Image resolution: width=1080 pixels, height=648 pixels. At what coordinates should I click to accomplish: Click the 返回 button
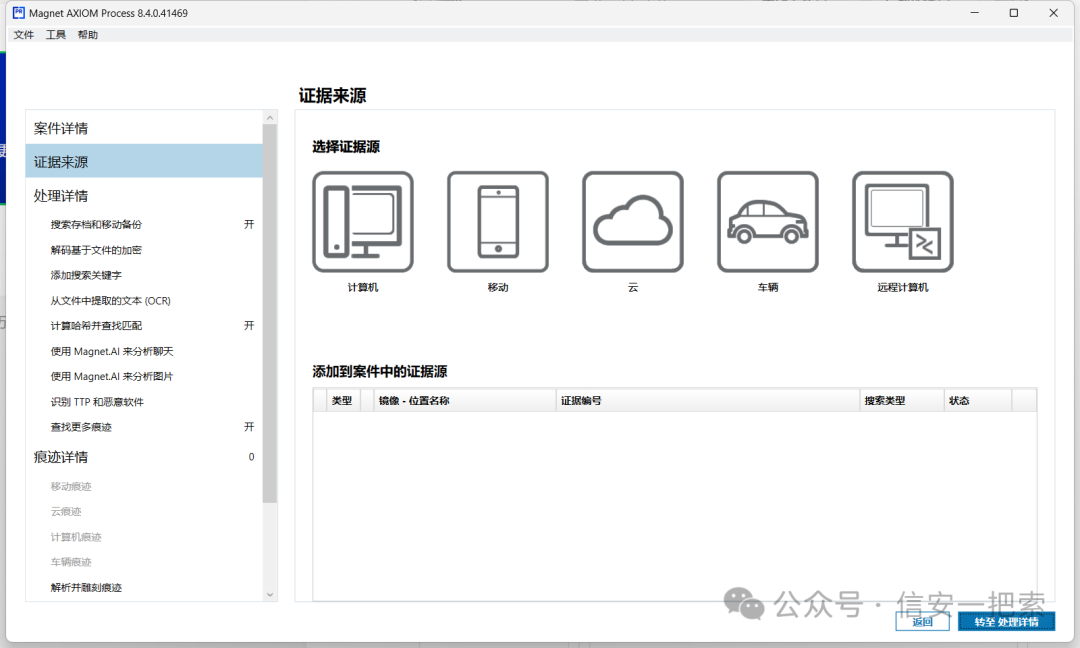click(x=922, y=621)
